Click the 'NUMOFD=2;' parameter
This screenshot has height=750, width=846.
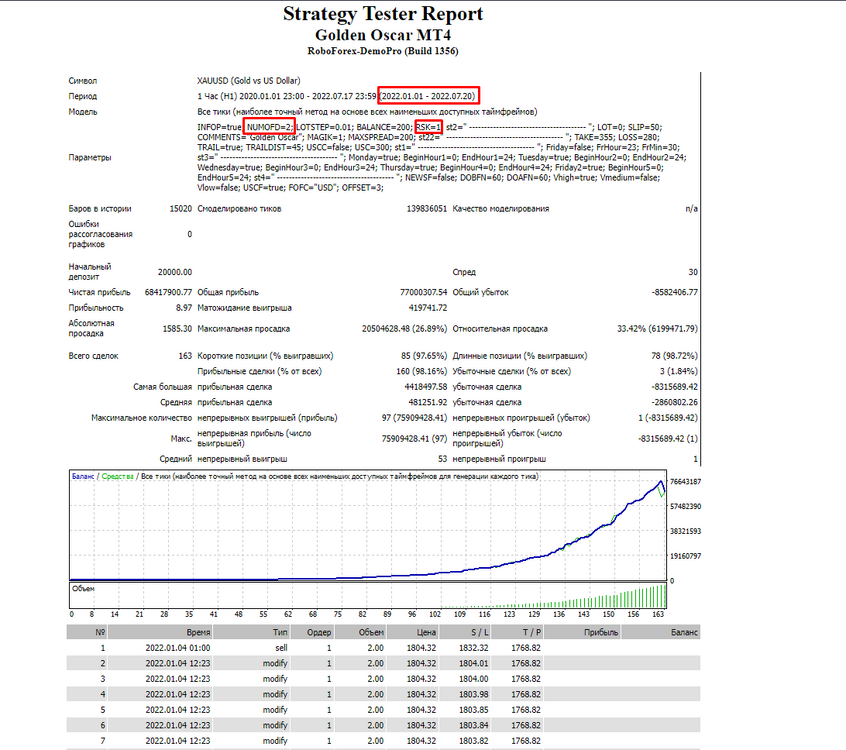click(x=269, y=127)
